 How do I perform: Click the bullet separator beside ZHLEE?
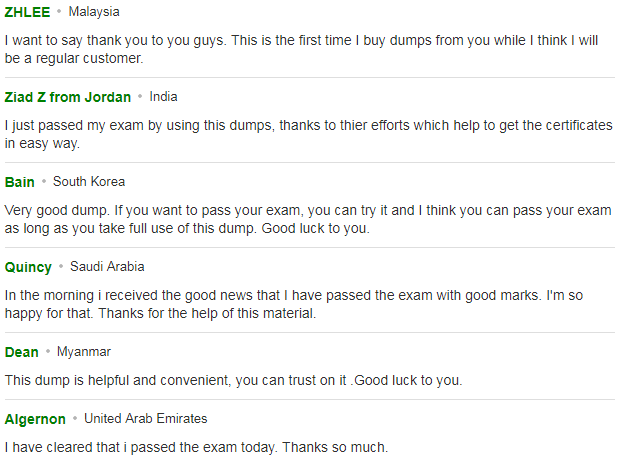click(59, 11)
